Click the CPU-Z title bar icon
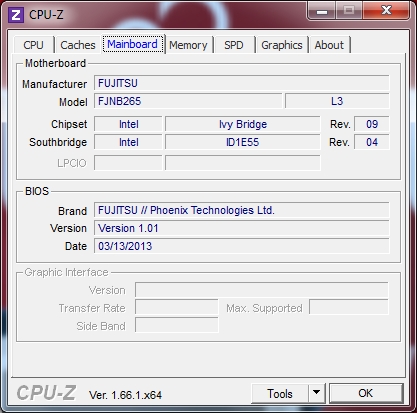 pos(15,15)
